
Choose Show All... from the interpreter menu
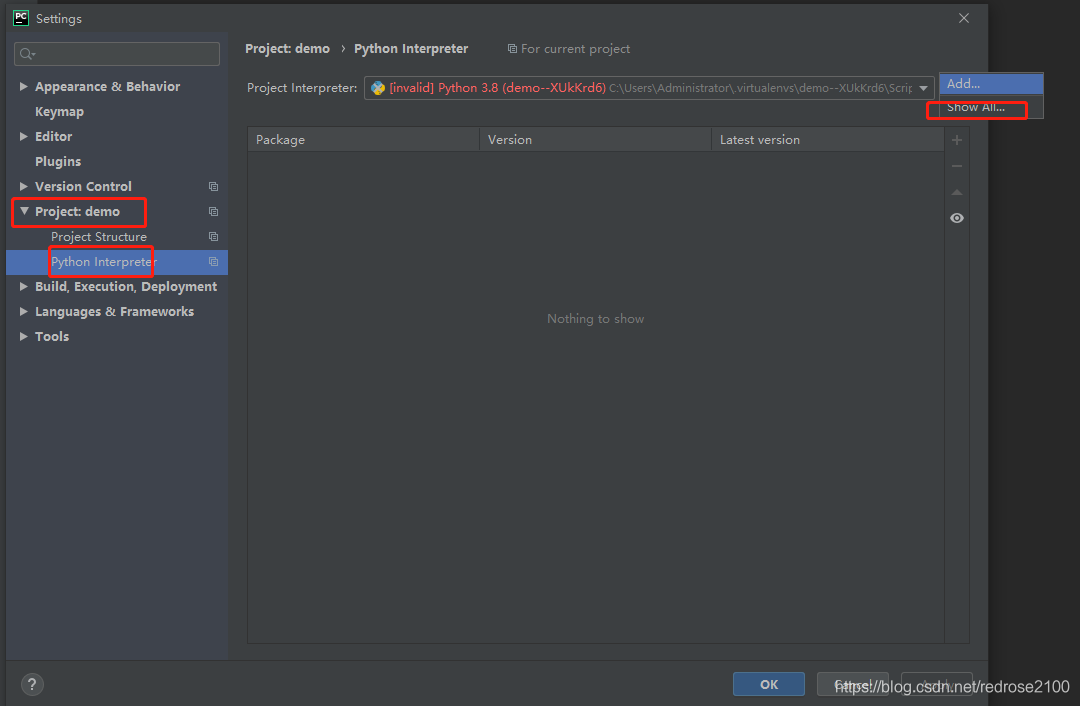991,107
